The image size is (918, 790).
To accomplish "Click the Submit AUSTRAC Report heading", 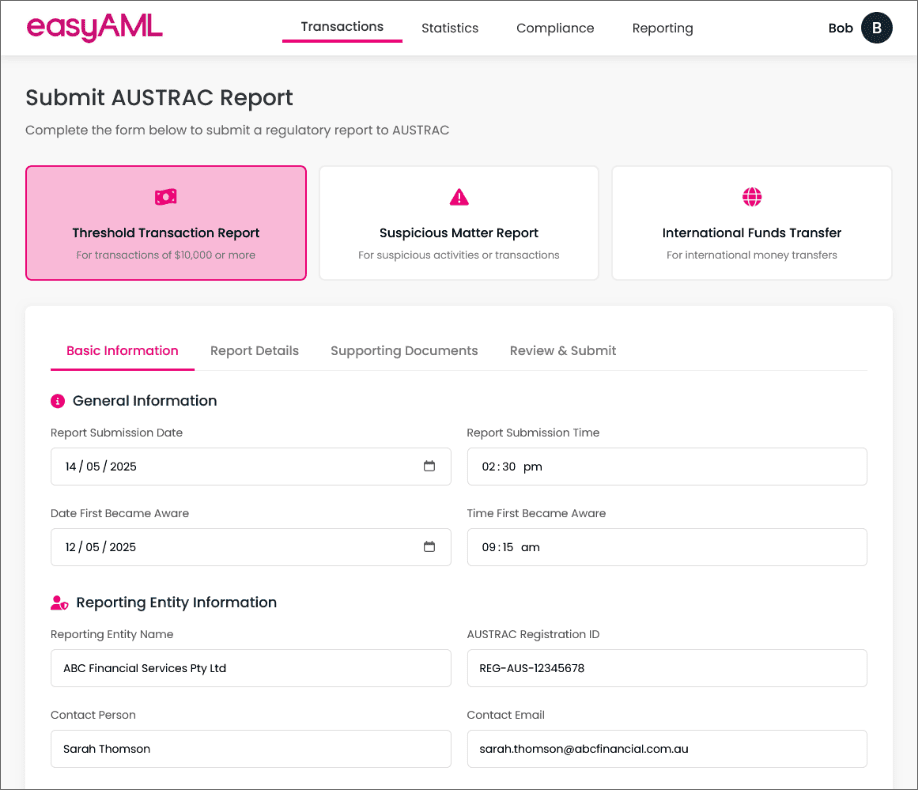I will pos(159,98).
